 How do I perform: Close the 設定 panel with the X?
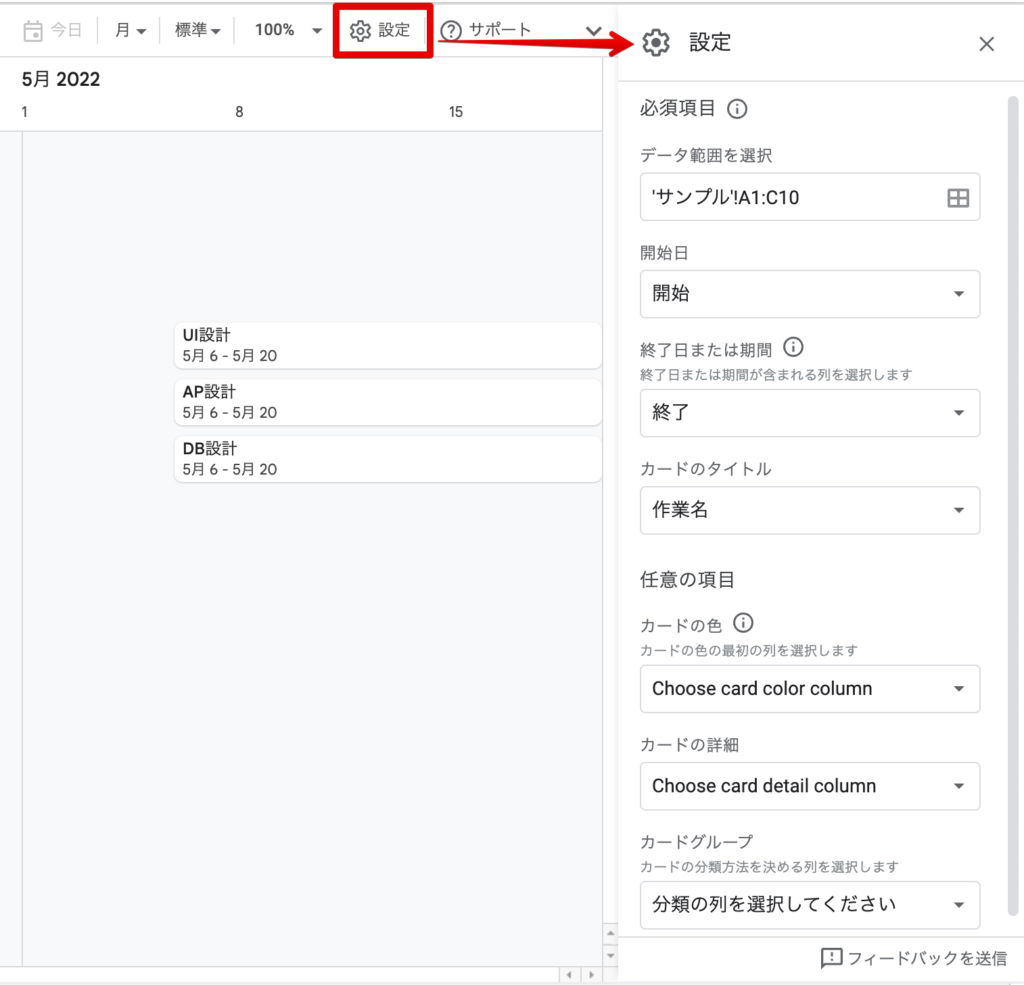tap(986, 44)
